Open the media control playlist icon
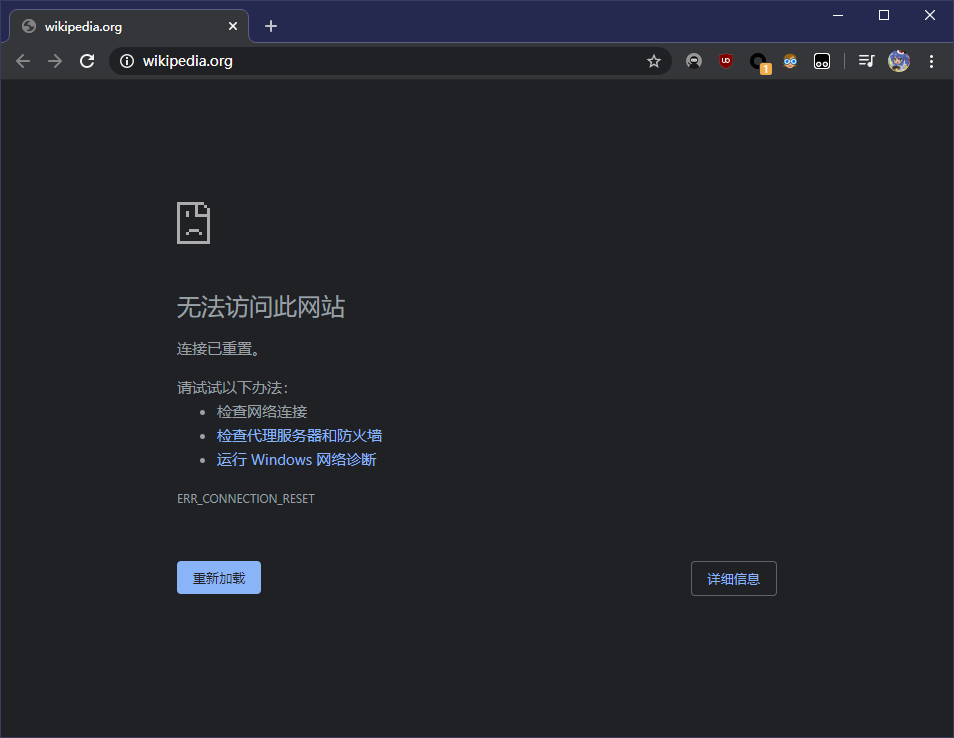The width and height of the screenshot is (954, 738). point(866,61)
